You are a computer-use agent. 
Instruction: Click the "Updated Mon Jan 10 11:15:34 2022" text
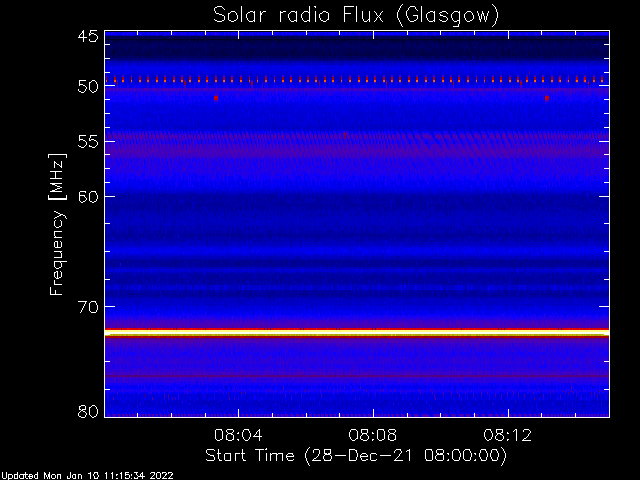[x=87, y=476]
